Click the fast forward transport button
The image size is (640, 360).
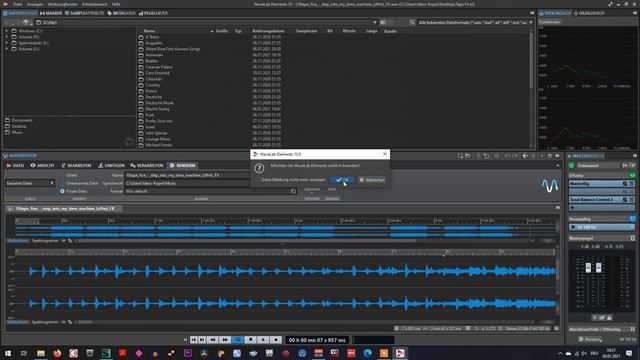(x=225, y=340)
